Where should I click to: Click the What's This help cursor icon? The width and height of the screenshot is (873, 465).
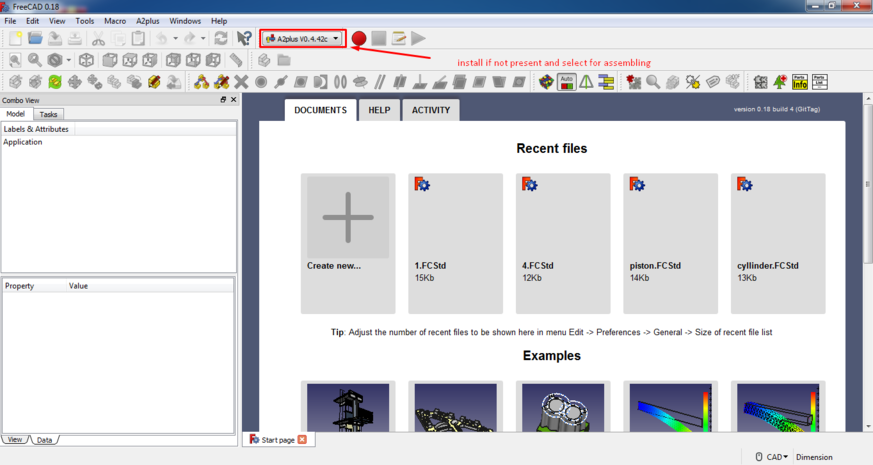click(244, 38)
